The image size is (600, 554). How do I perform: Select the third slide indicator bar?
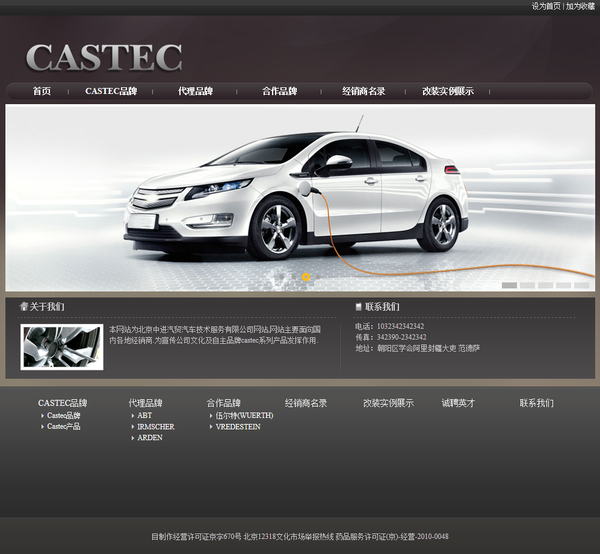point(545,285)
